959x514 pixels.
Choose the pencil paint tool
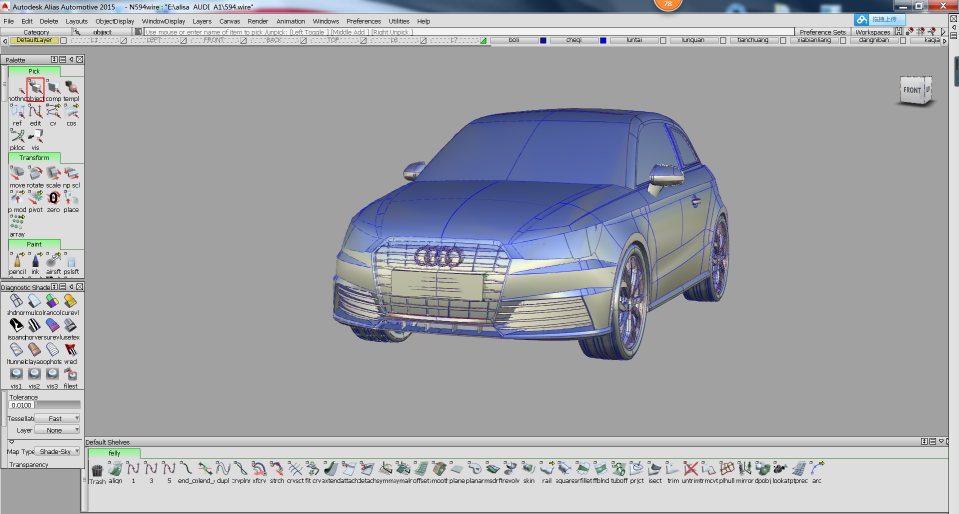pos(18,260)
